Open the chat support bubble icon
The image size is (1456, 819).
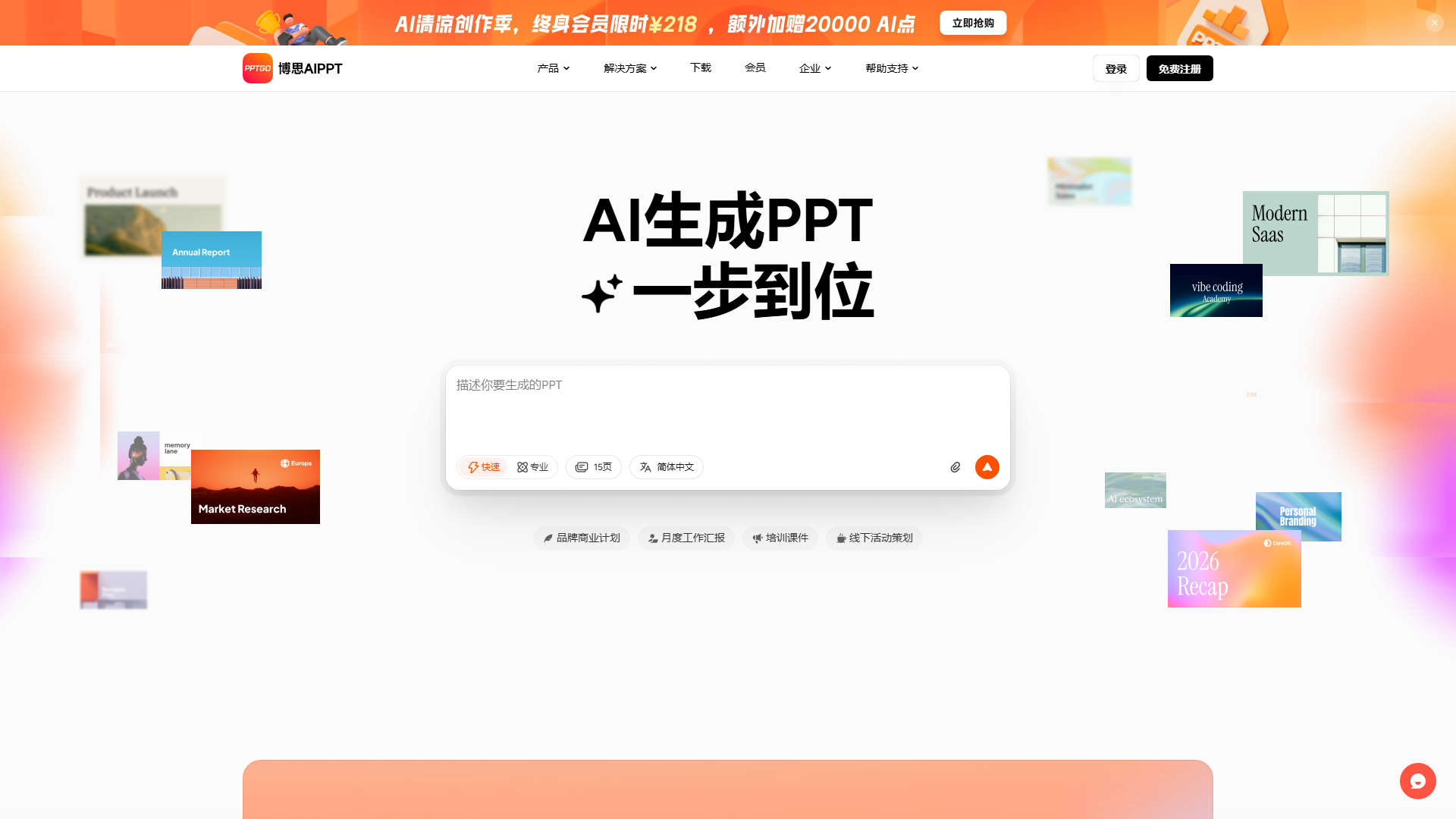(x=1418, y=781)
